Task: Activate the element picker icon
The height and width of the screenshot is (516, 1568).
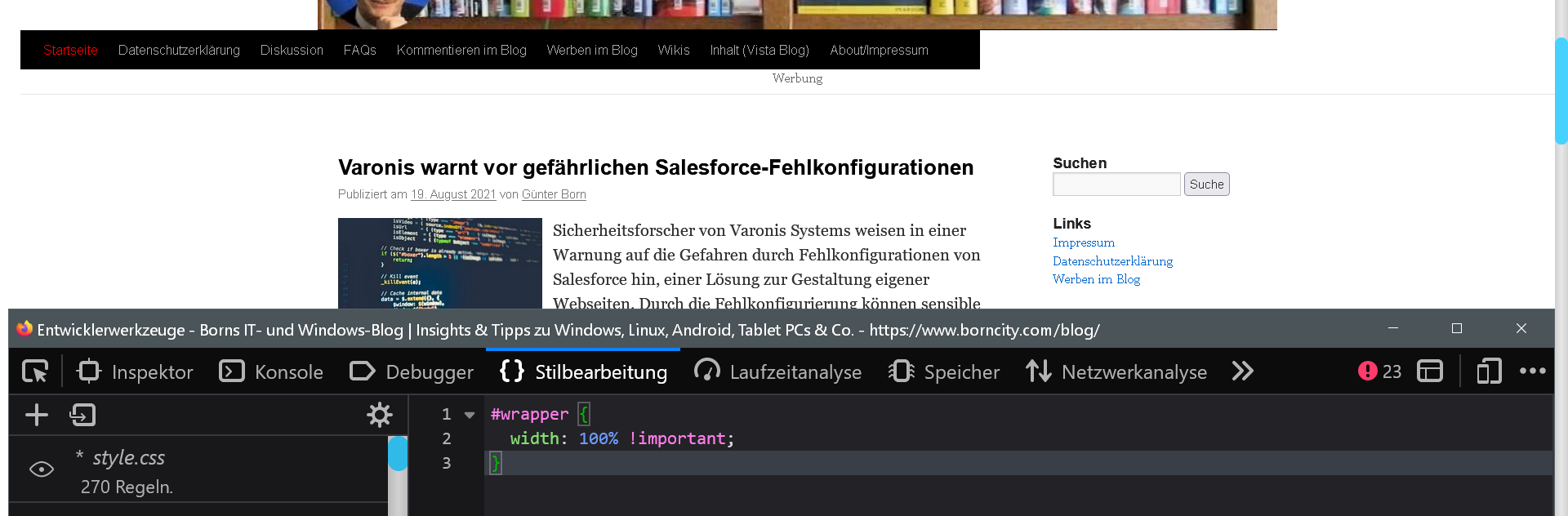Action: (35, 371)
